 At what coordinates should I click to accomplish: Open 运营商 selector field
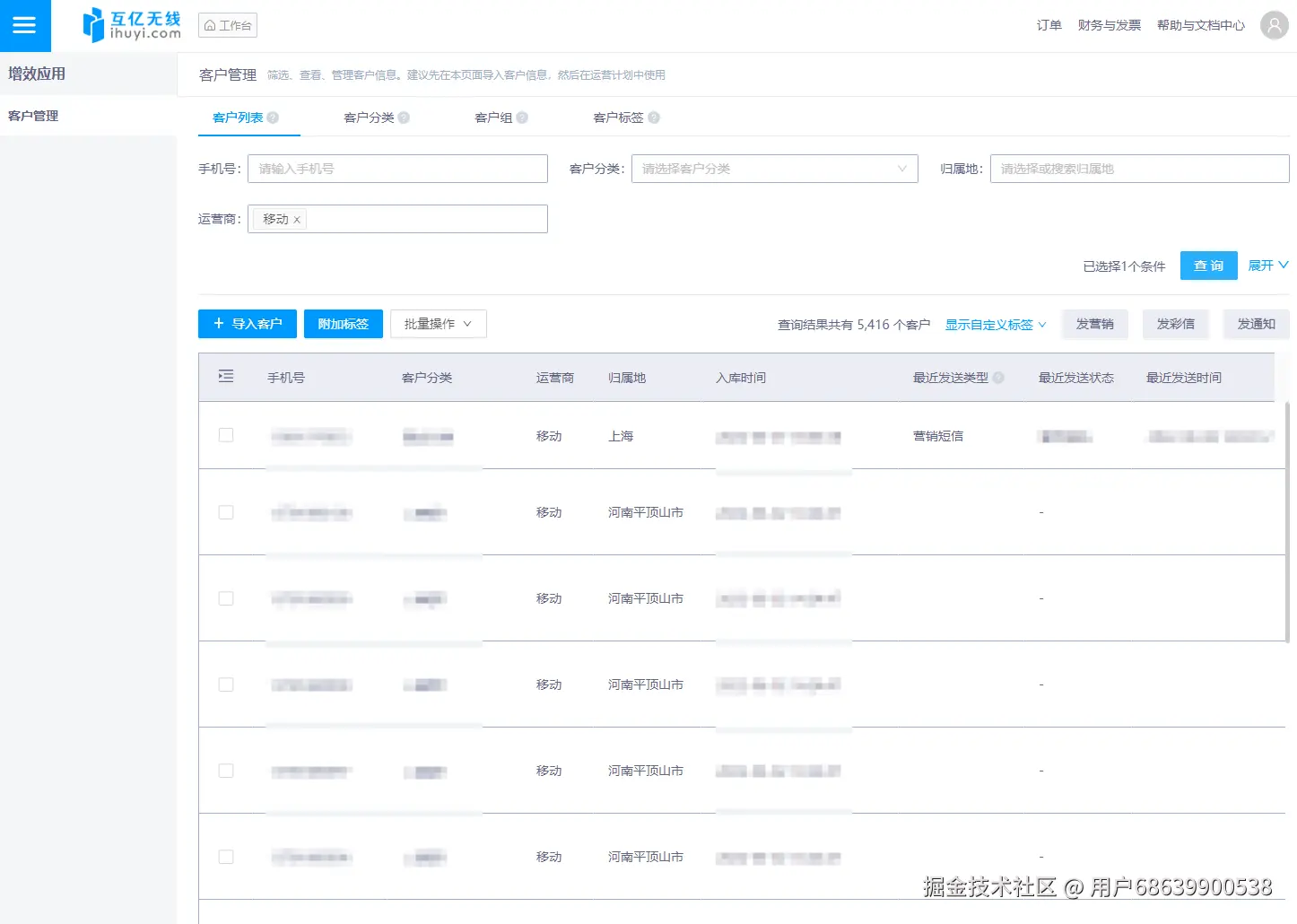point(397,219)
